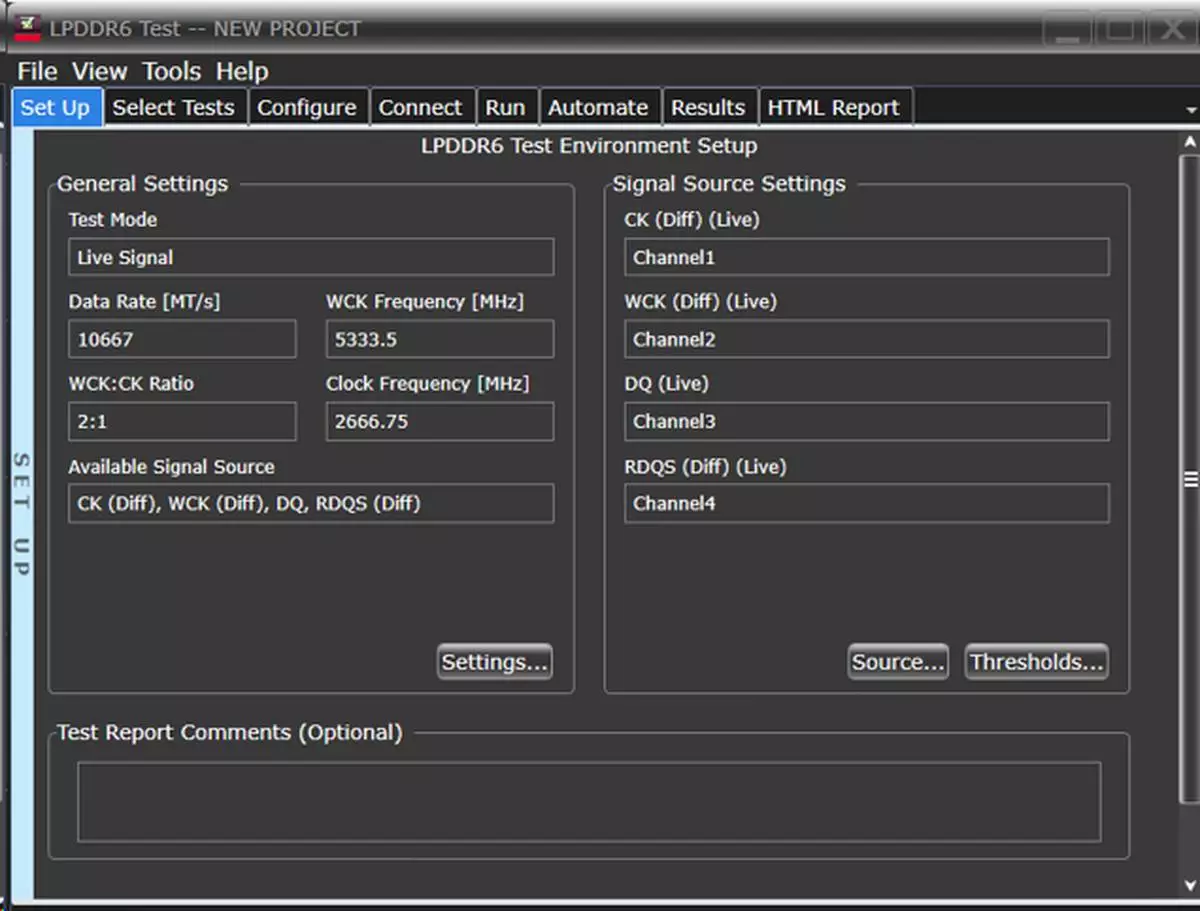Viewport: 1200px width, 911px height.
Task: Click the Test Mode Live Signal field
Action: [311, 257]
